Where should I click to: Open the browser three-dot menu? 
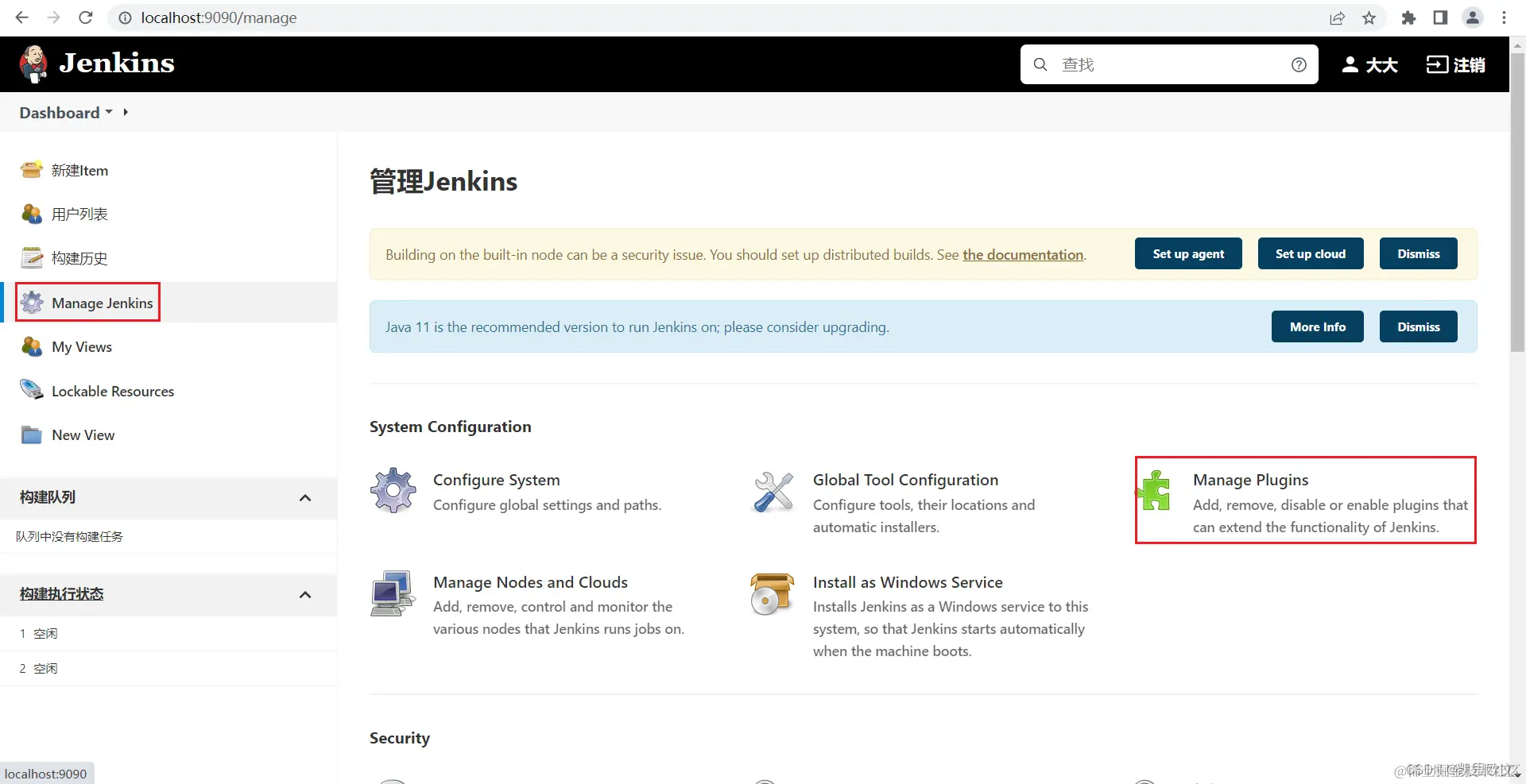(x=1504, y=17)
